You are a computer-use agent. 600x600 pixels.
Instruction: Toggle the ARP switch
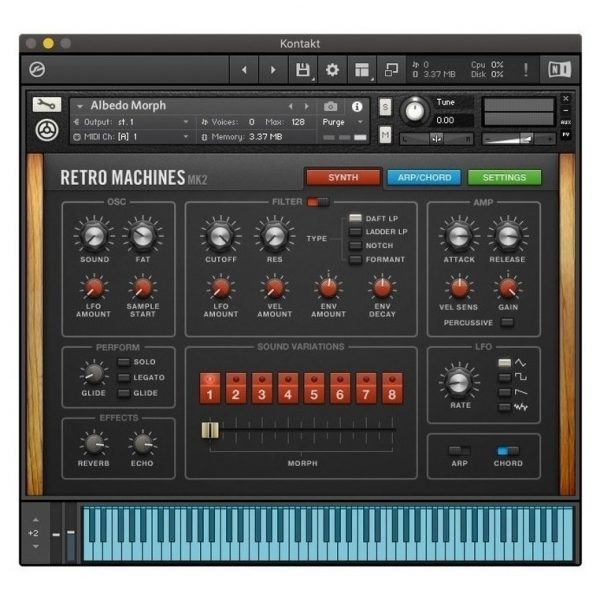pyautogui.click(x=459, y=451)
